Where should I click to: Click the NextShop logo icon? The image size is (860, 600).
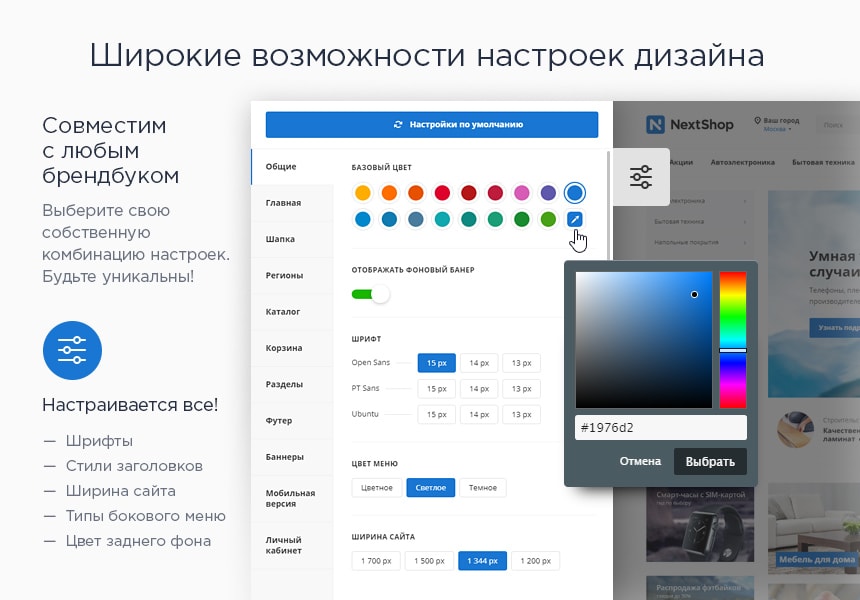point(656,124)
